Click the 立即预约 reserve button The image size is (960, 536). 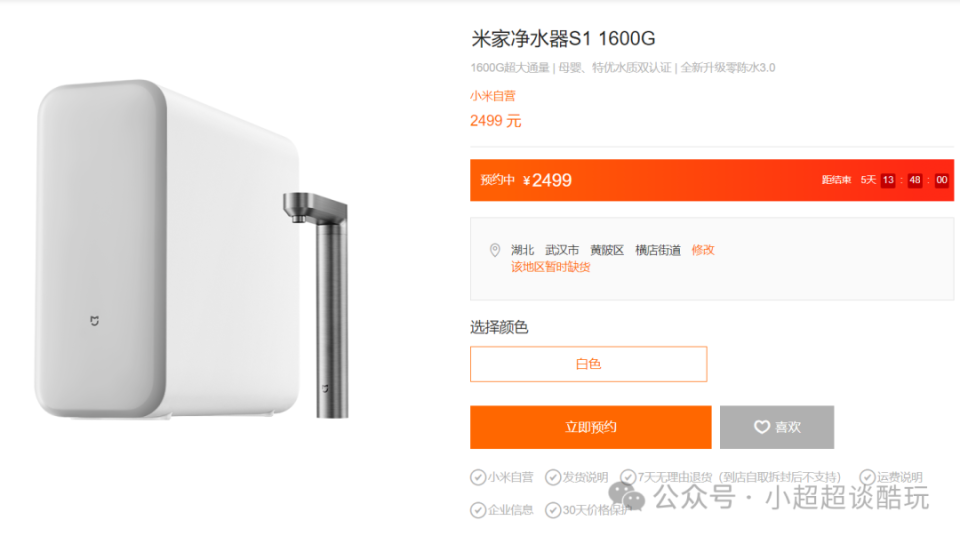point(591,427)
